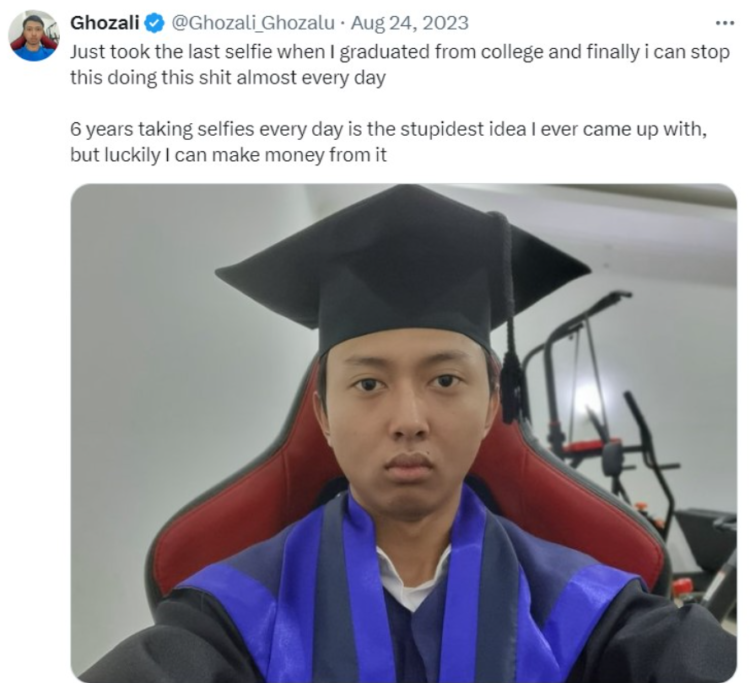Click the white shirt collar in the photo
The height and width of the screenshot is (683, 750).
click(x=411, y=576)
